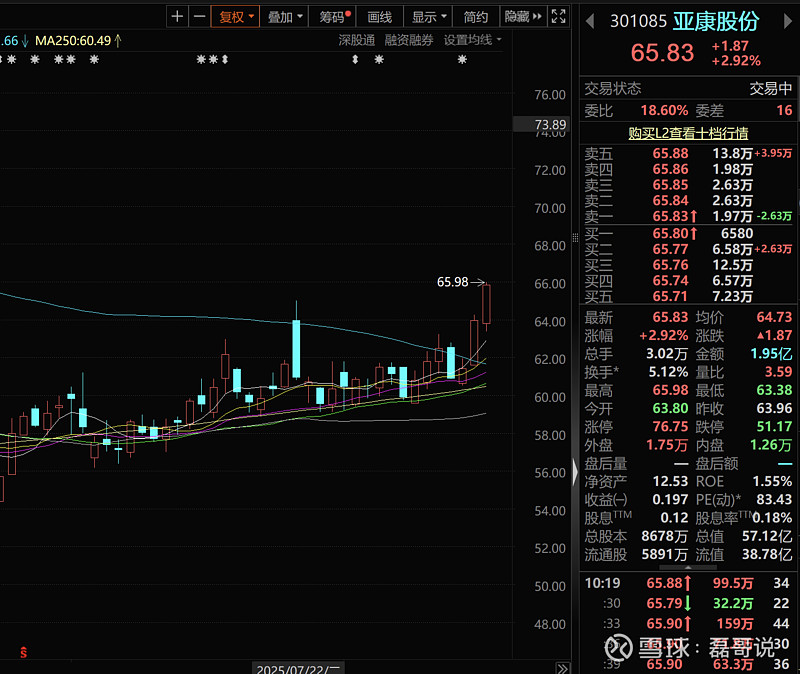This screenshot has width=800, height=674.
Task: Click the 金额 turnover value 1.95亿
Action: (x=771, y=354)
